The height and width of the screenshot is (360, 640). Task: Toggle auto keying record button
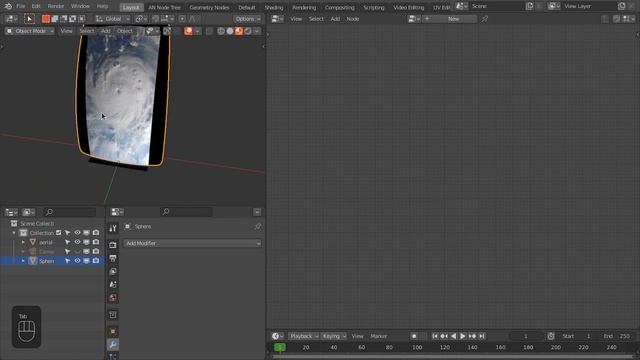click(414, 336)
